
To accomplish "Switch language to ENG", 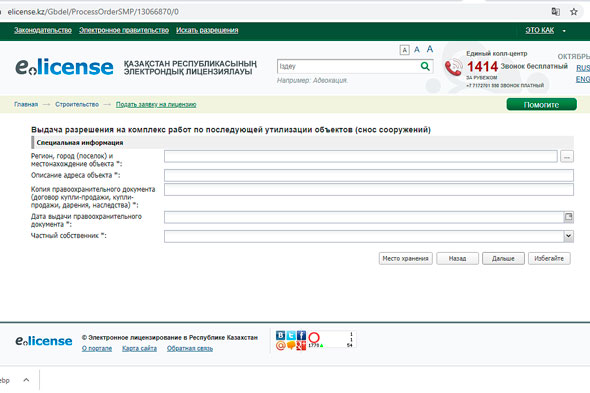I will click(x=583, y=79).
